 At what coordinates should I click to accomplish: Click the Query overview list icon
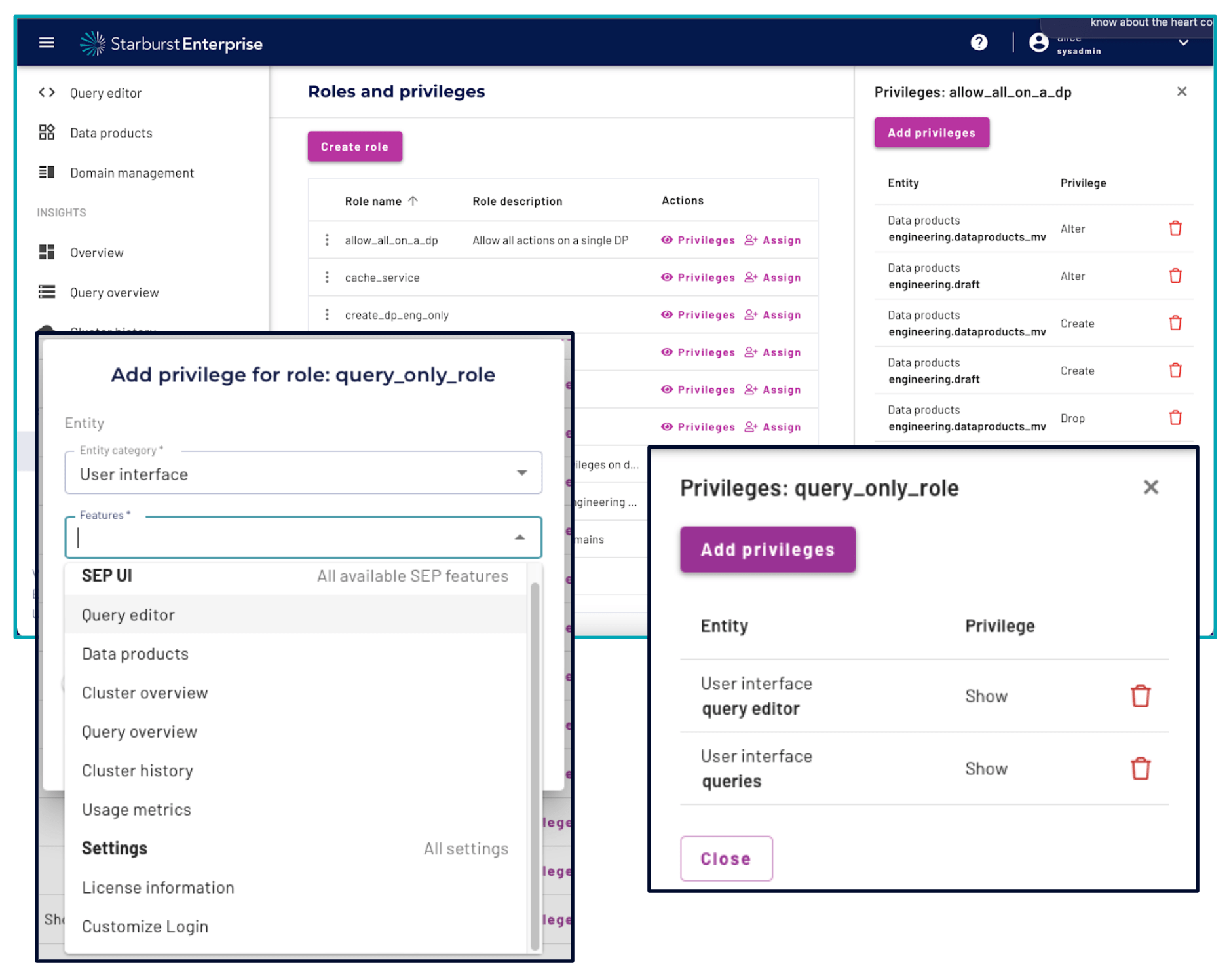pyautogui.click(x=47, y=293)
